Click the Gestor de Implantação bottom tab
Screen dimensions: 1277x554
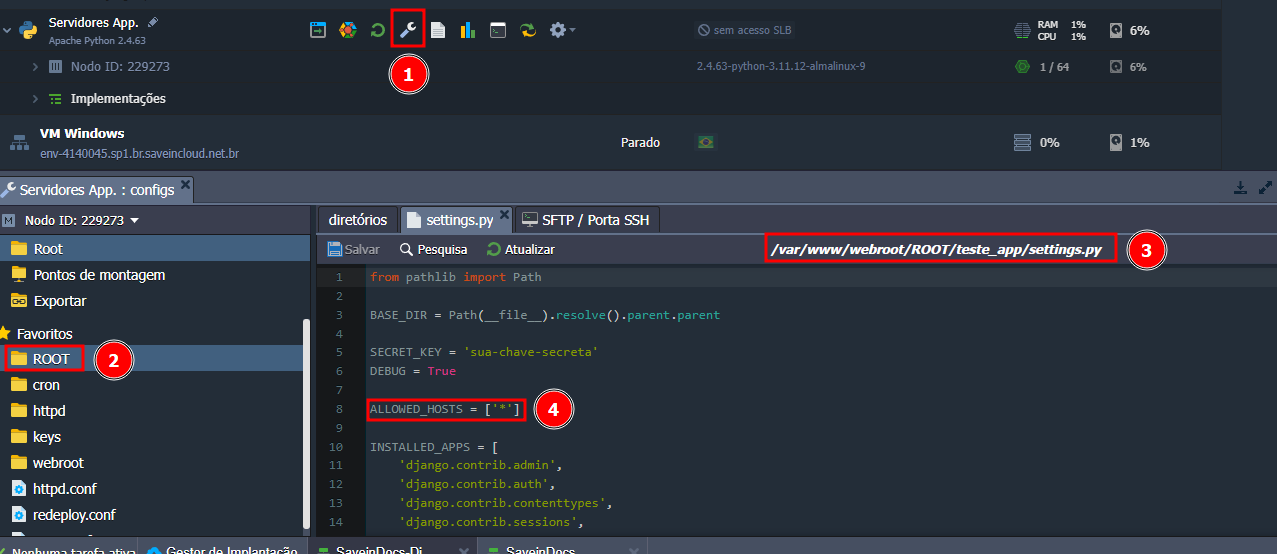point(223,550)
